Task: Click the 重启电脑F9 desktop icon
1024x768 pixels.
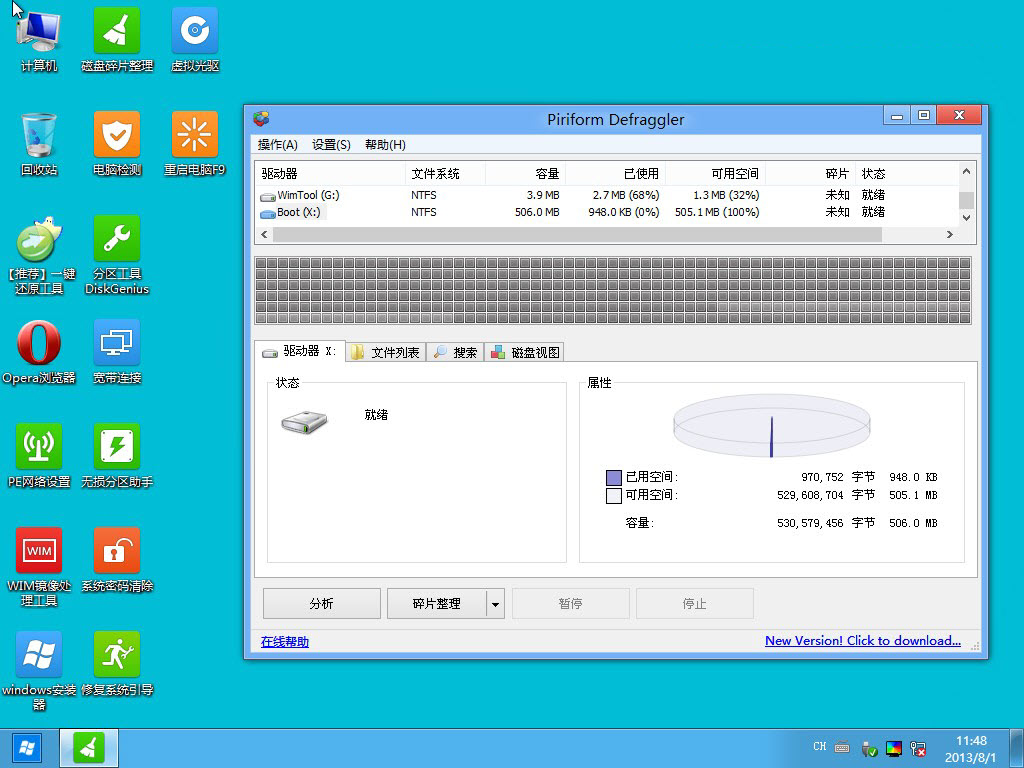Action: [195, 144]
